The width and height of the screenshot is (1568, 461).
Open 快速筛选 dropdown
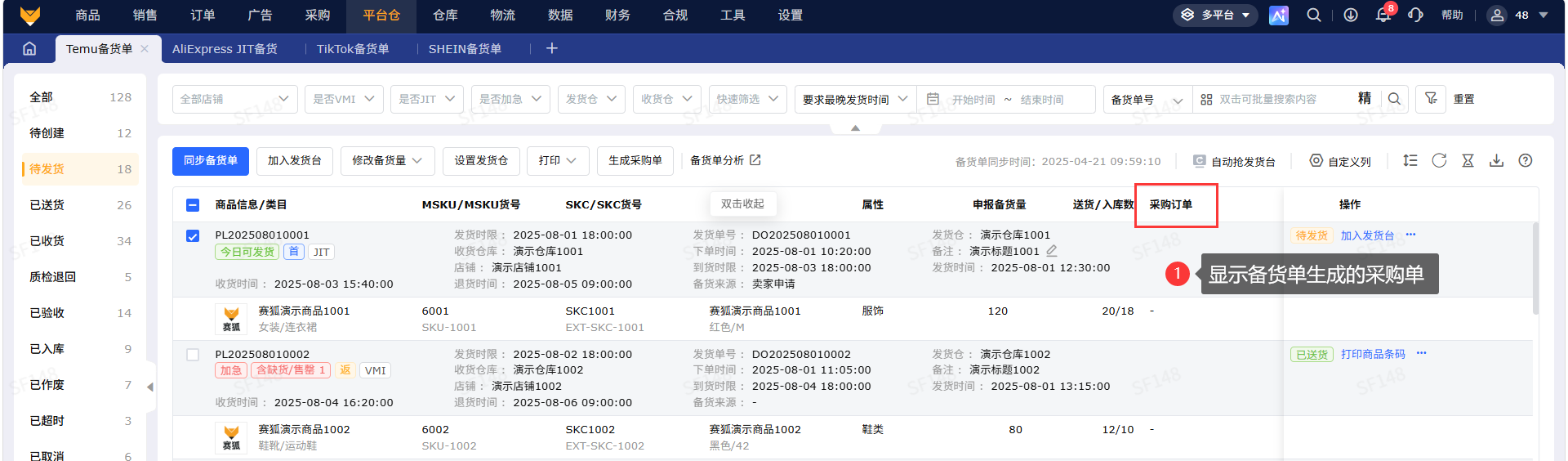[x=747, y=99]
